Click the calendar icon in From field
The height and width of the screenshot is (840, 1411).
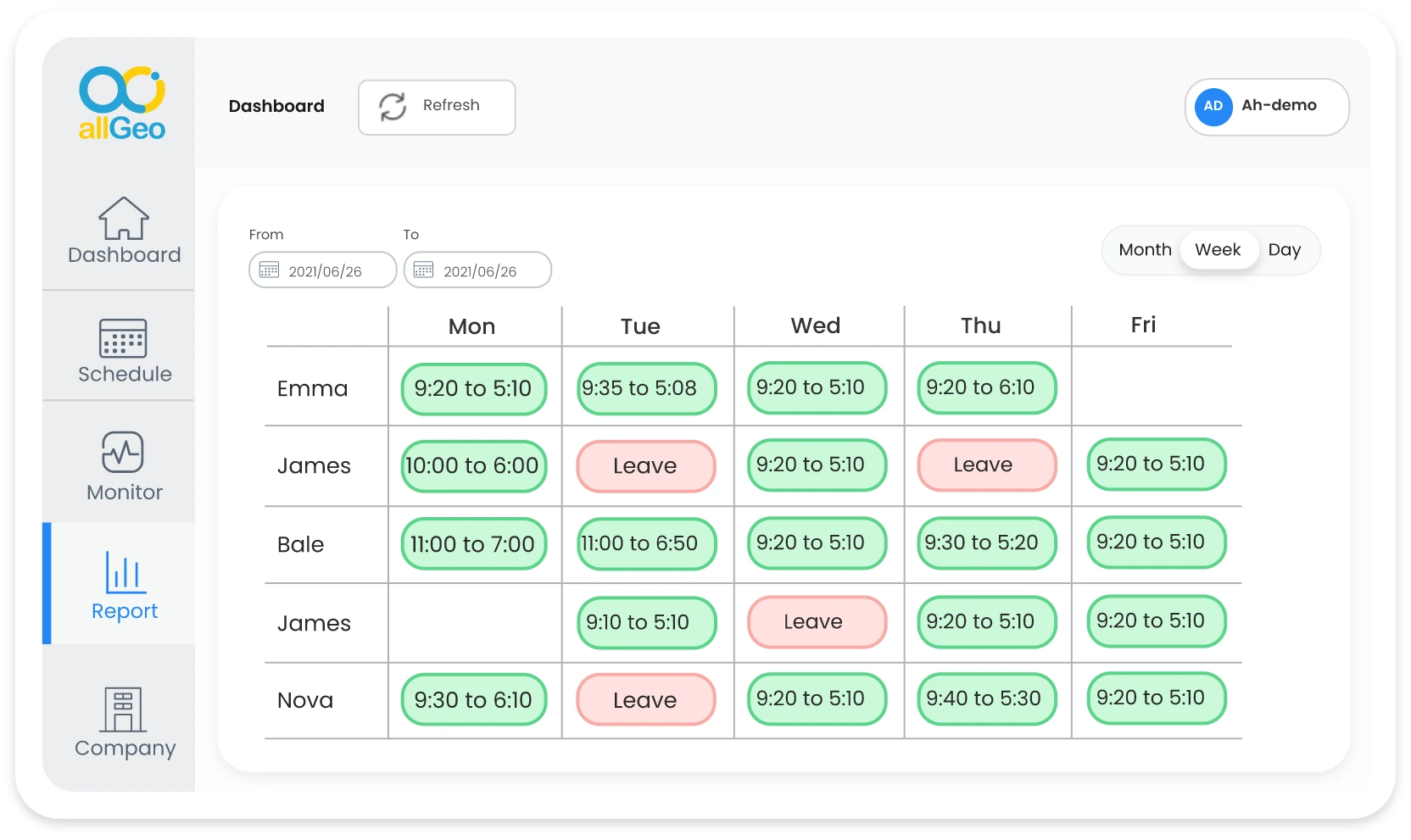[269, 270]
